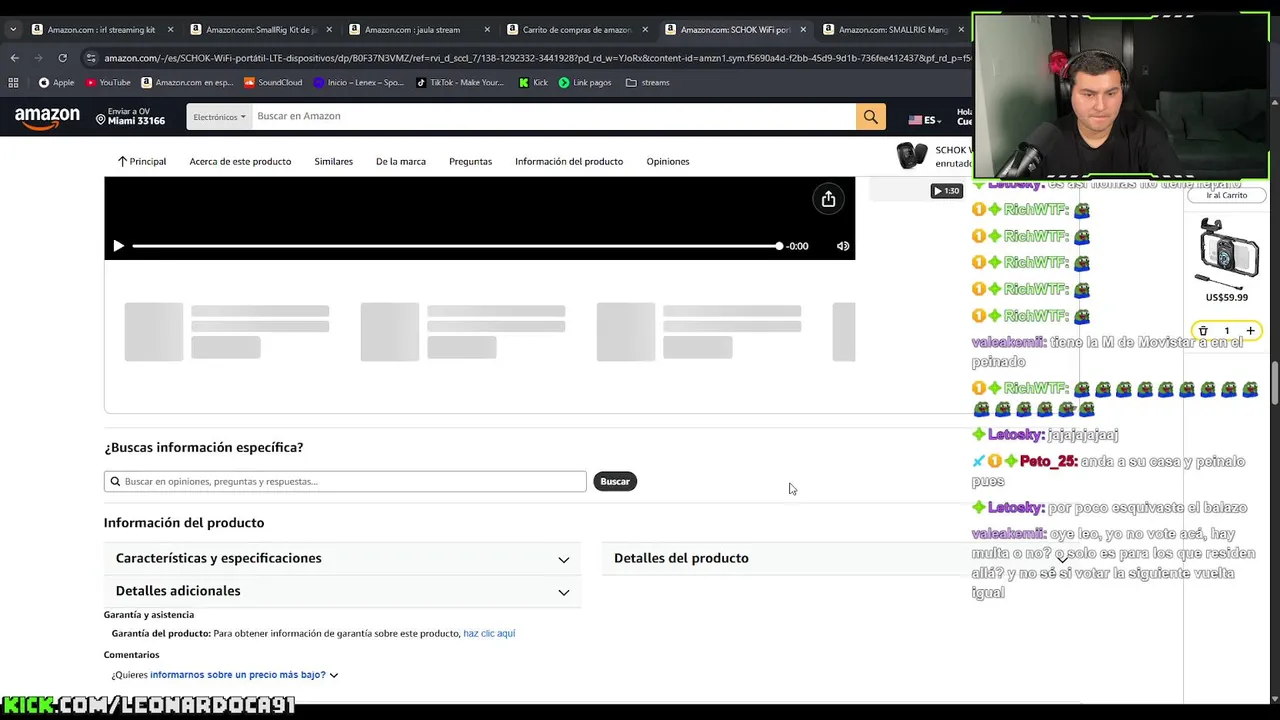Viewport: 1280px width, 720px height.
Task: Close the 'irl streaming kit' tab
Action: (170, 30)
